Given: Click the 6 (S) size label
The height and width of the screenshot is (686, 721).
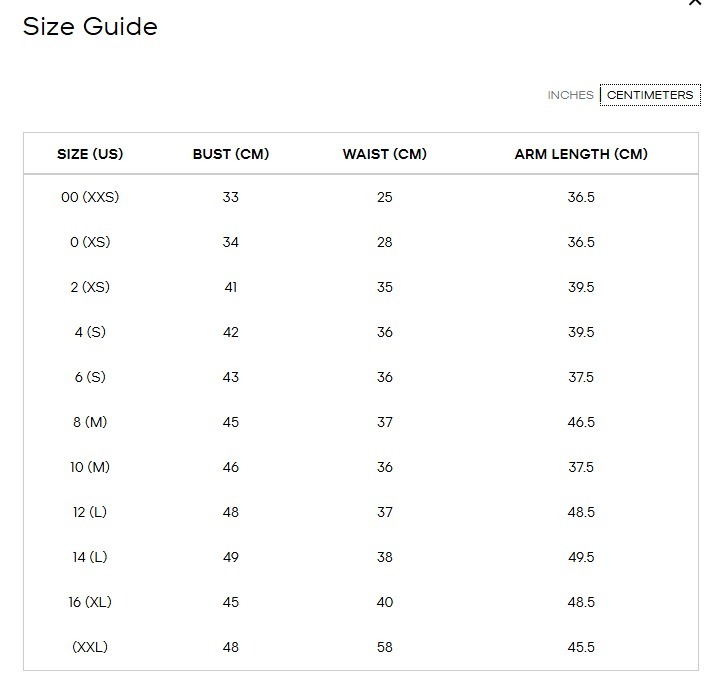Looking at the screenshot, I should pyautogui.click(x=90, y=377).
